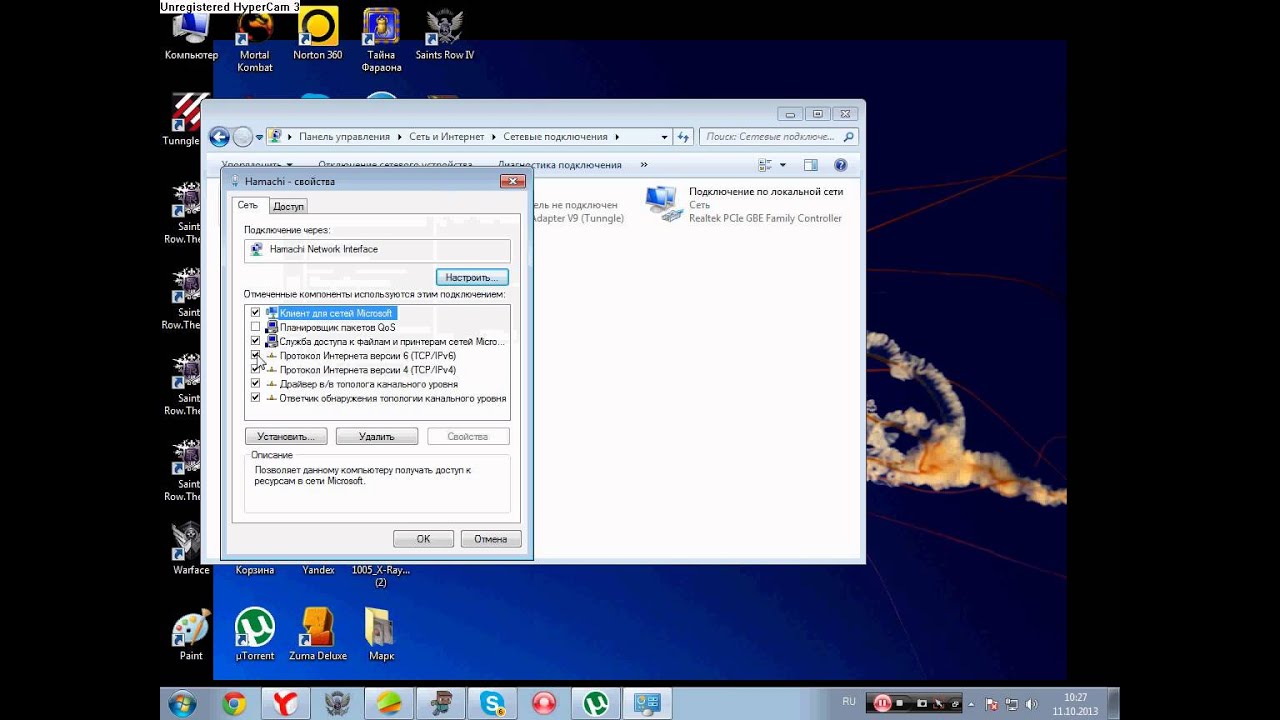Open Action Center flag tray icon

990,704
